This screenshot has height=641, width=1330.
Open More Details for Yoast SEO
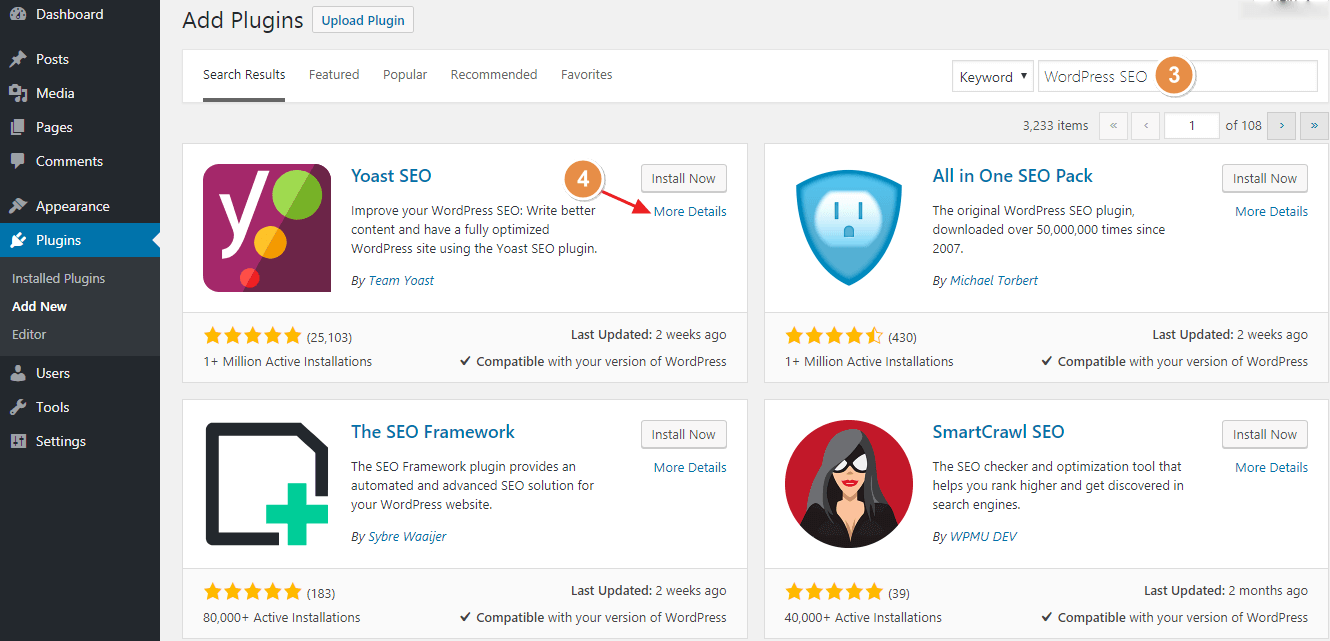(x=690, y=211)
